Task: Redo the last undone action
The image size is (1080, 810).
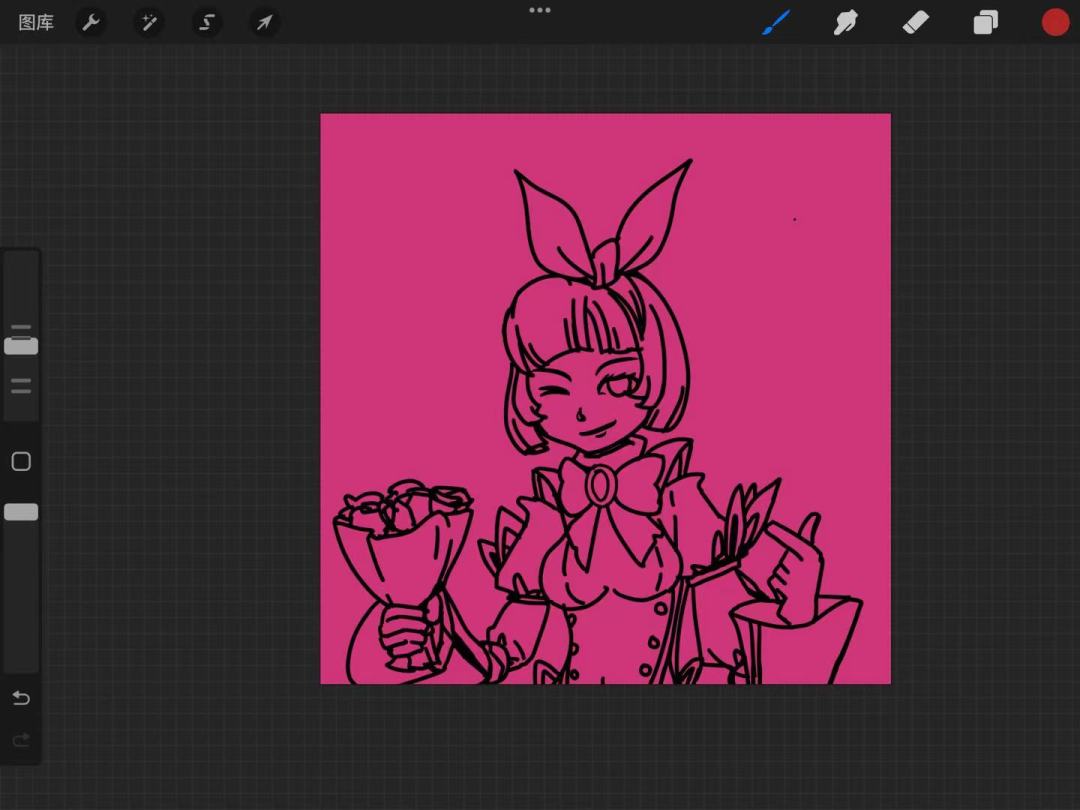Action: click(x=21, y=740)
